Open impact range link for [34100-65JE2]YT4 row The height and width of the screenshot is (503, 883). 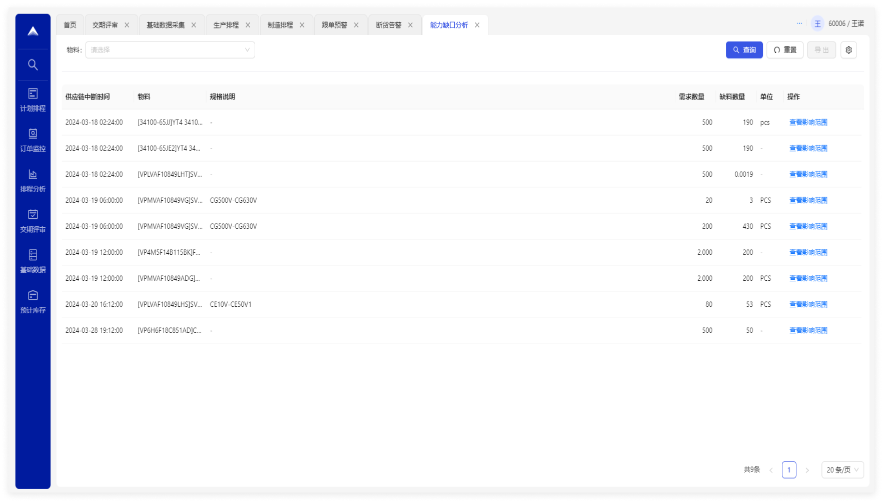pyautogui.click(x=808, y=148)
